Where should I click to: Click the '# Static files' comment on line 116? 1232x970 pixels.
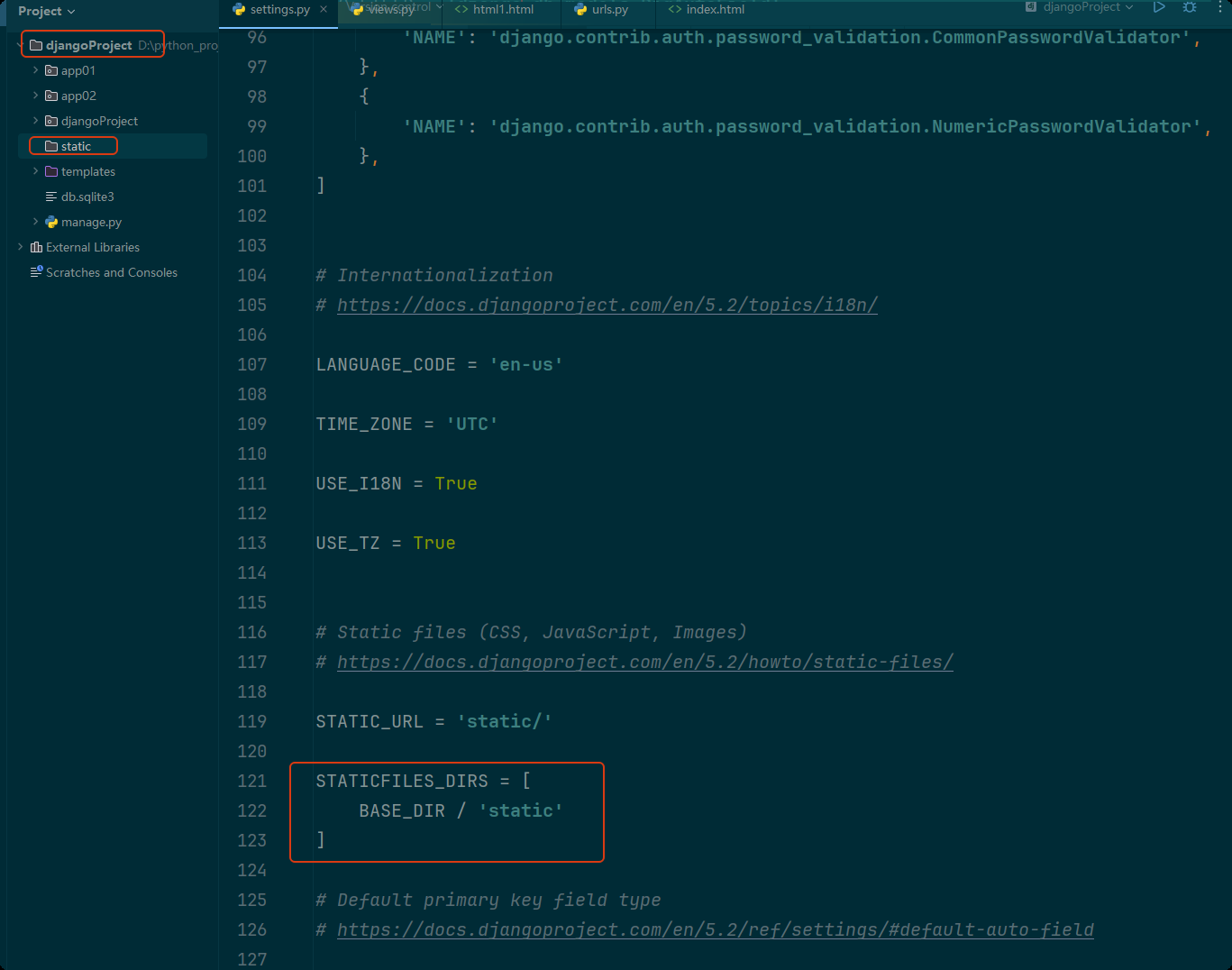point(532,632)
